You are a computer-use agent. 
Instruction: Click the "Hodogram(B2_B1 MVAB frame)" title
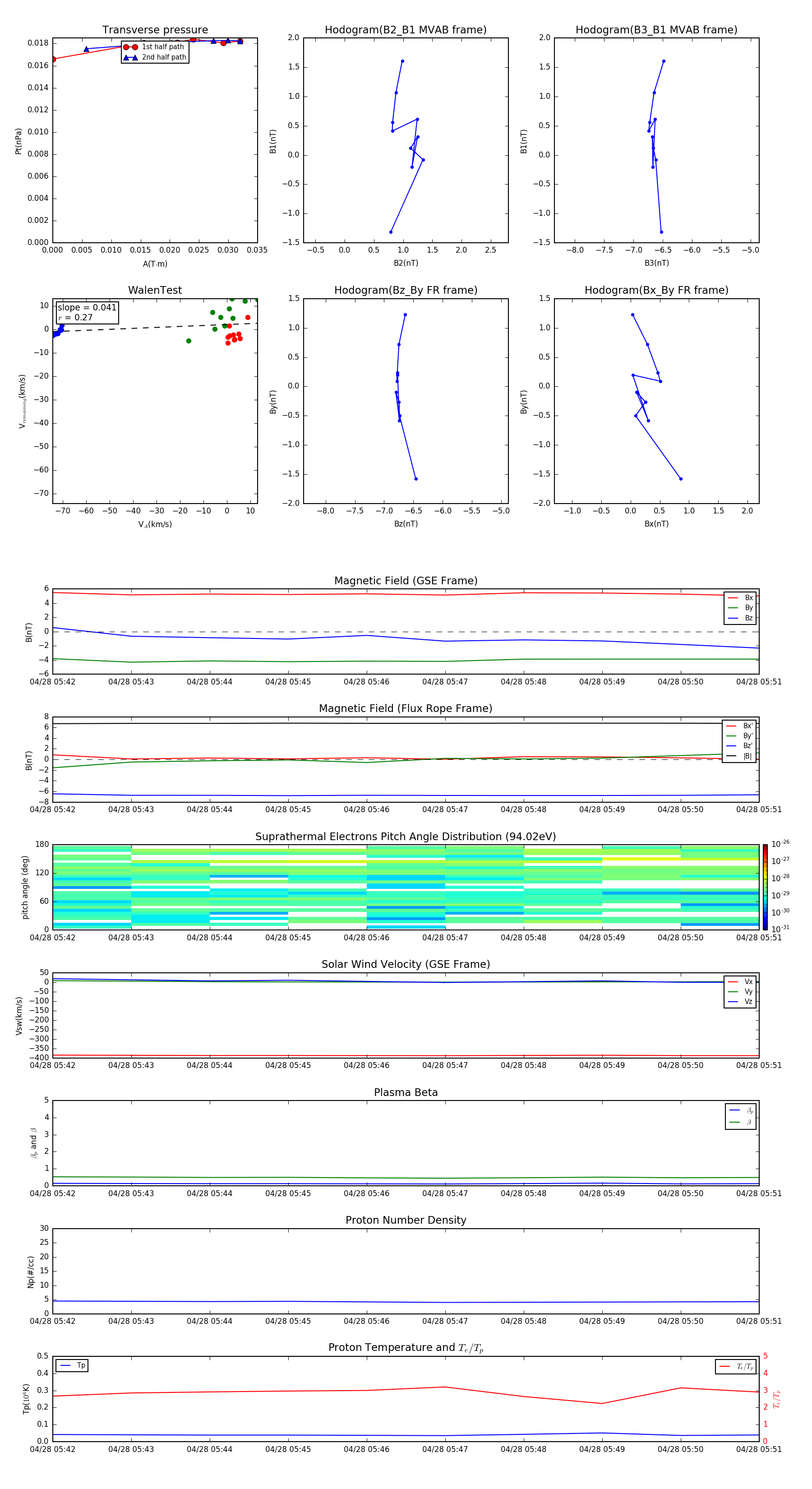click(406, 30)
